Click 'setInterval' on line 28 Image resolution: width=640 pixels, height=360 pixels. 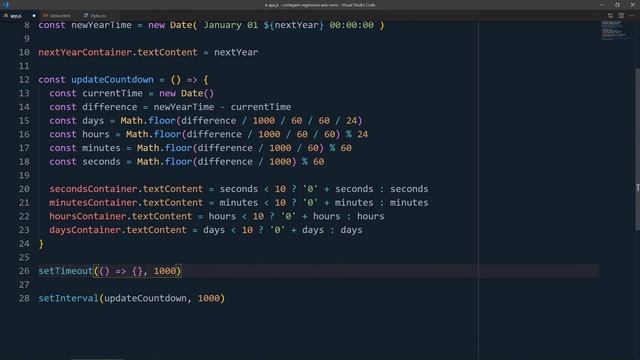(x=69, y=298)
